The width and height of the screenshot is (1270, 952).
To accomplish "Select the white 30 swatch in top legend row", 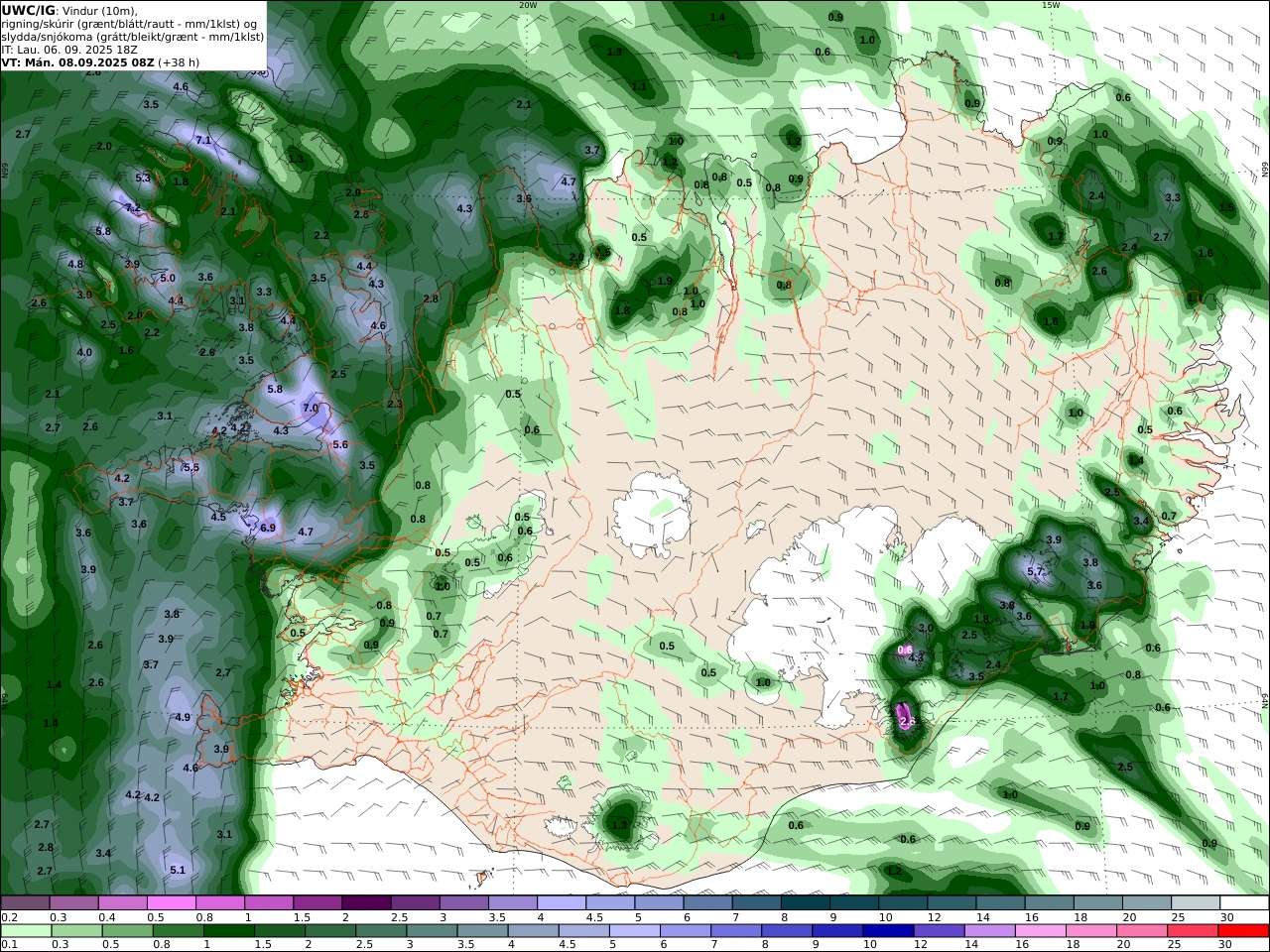I will click(x=1244, y=903).
